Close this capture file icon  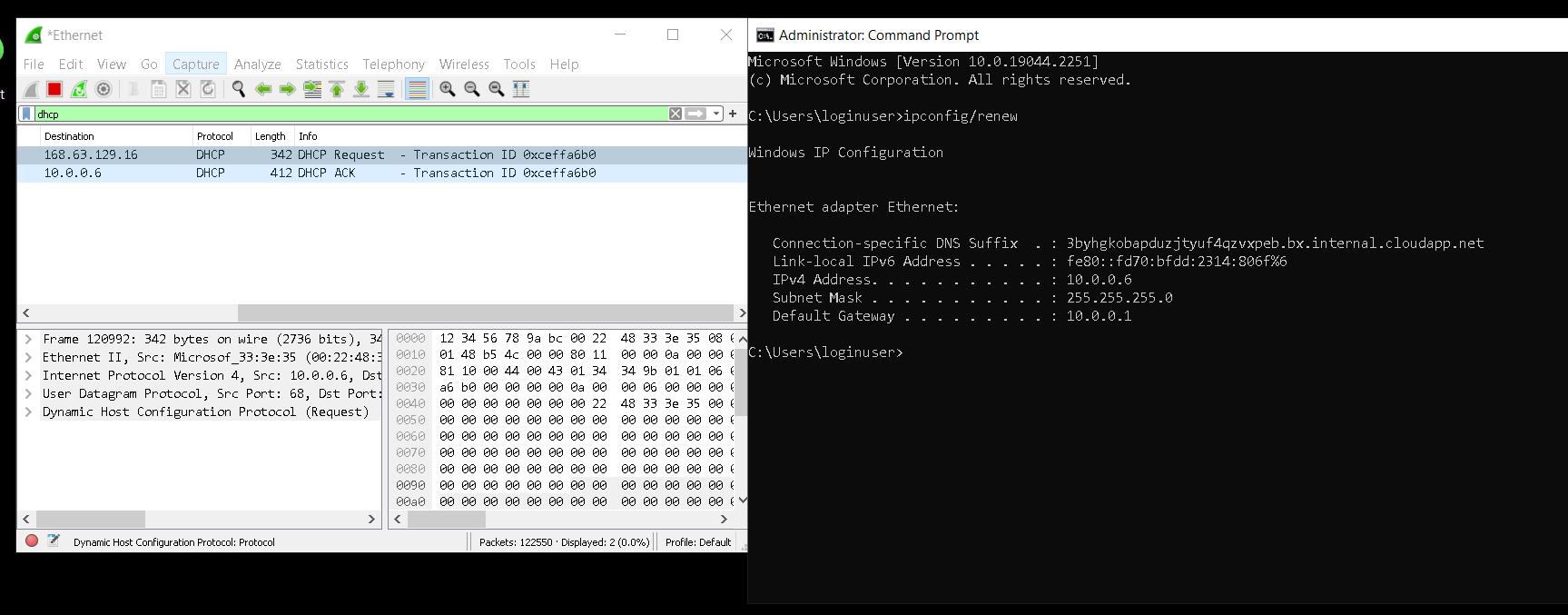tap(183, 89)
